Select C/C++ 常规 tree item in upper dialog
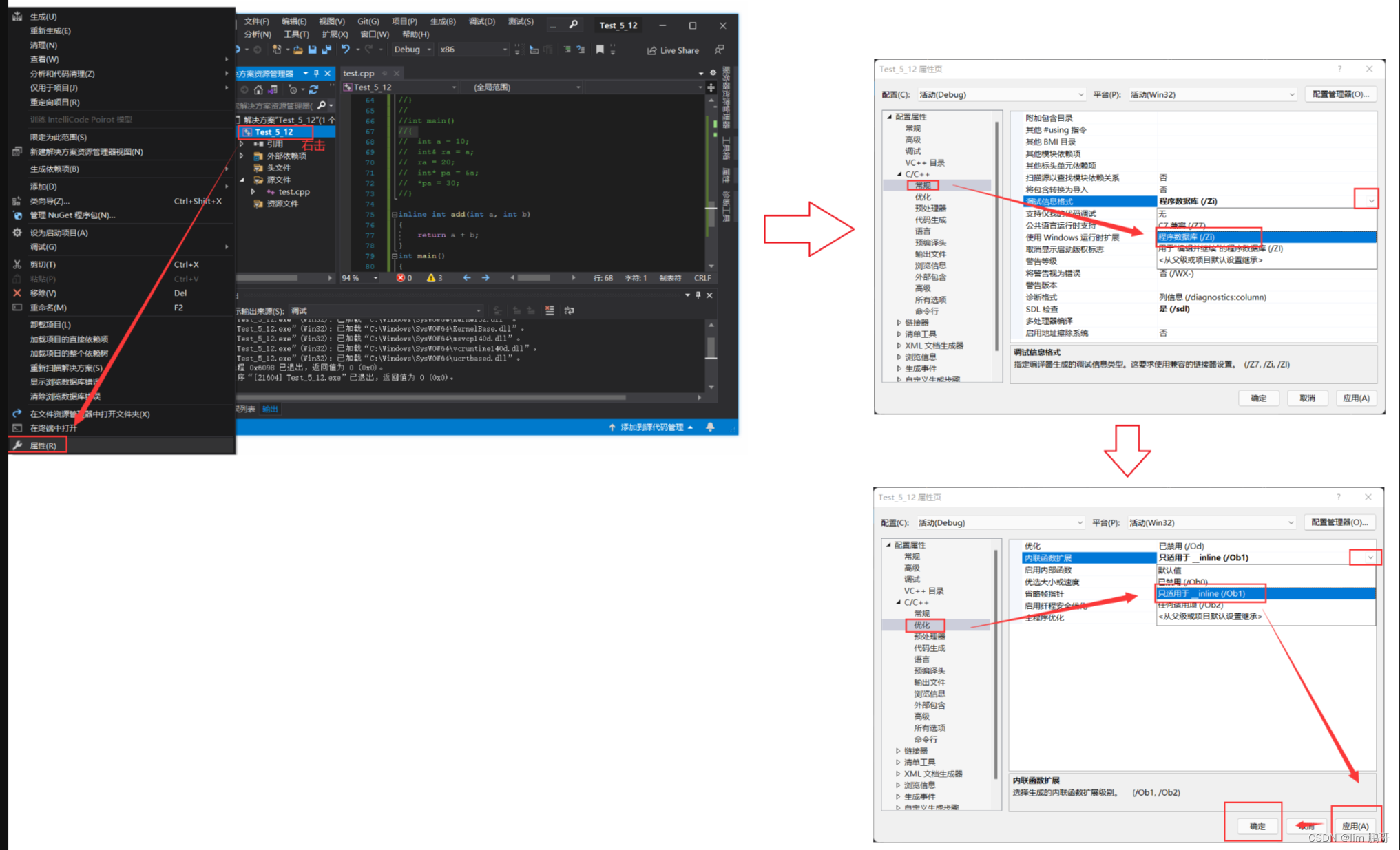This screenshot has height=850, width=1400. point(923,185)
